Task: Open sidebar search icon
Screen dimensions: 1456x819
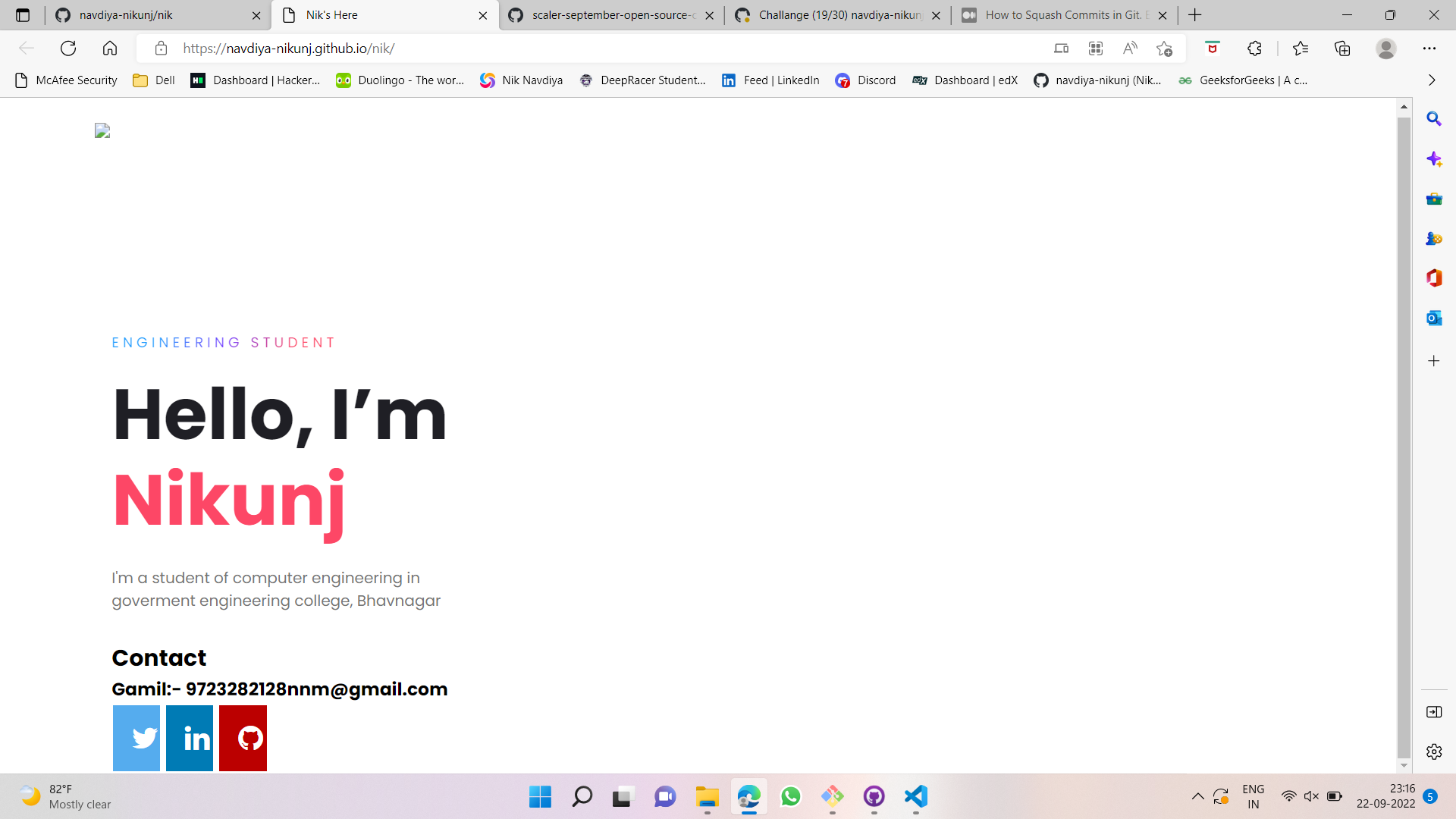Action: 1433,119
